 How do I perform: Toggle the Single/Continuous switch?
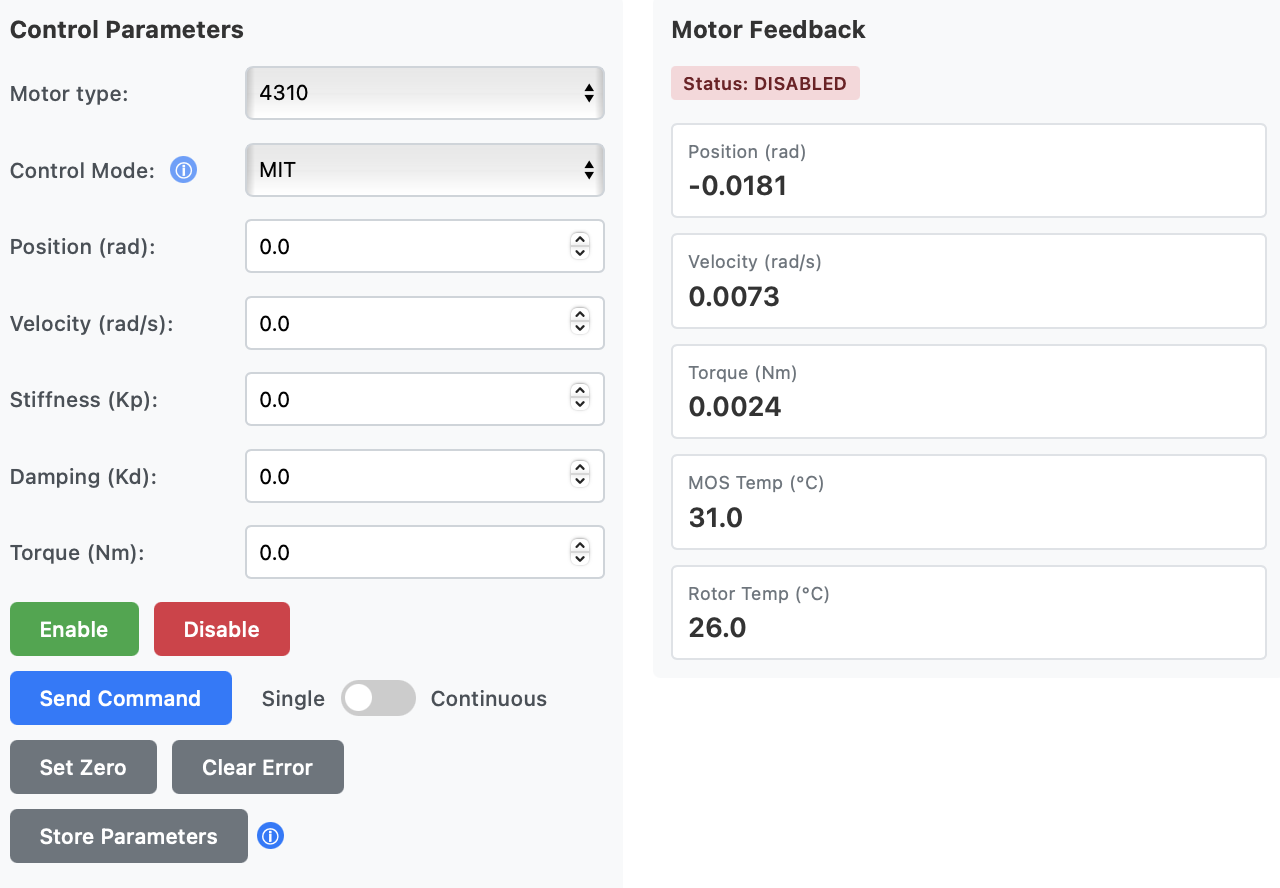click(378, 698)
